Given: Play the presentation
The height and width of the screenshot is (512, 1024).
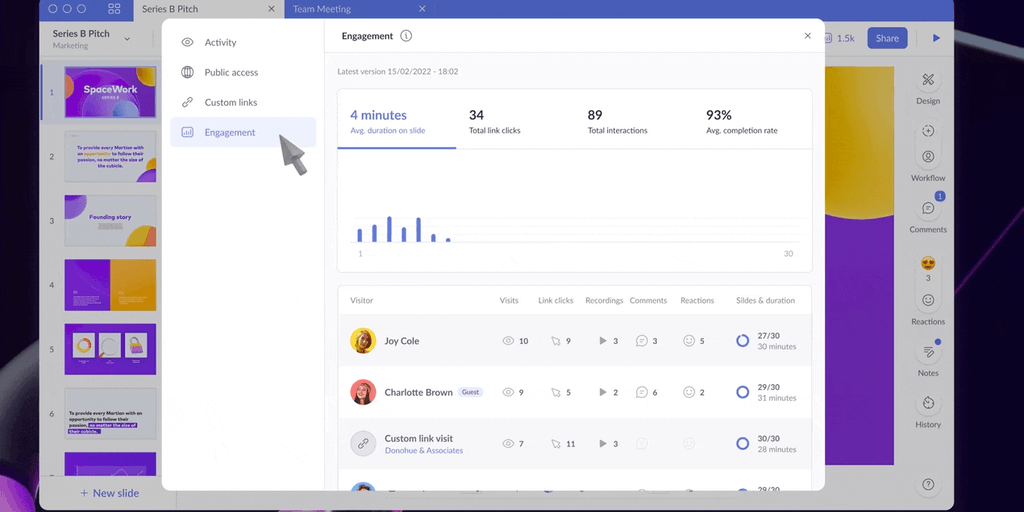Looking at the screenshot, I should [936, 38].
